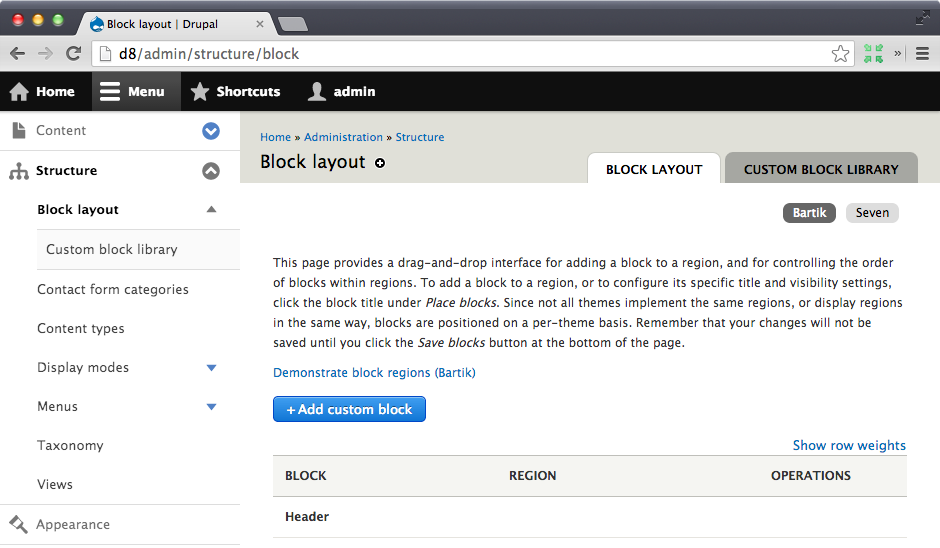Viewport: 940px width, 548px height.
Task: Open Contact form categories in sidebar
Action: (x=113, y=290)
